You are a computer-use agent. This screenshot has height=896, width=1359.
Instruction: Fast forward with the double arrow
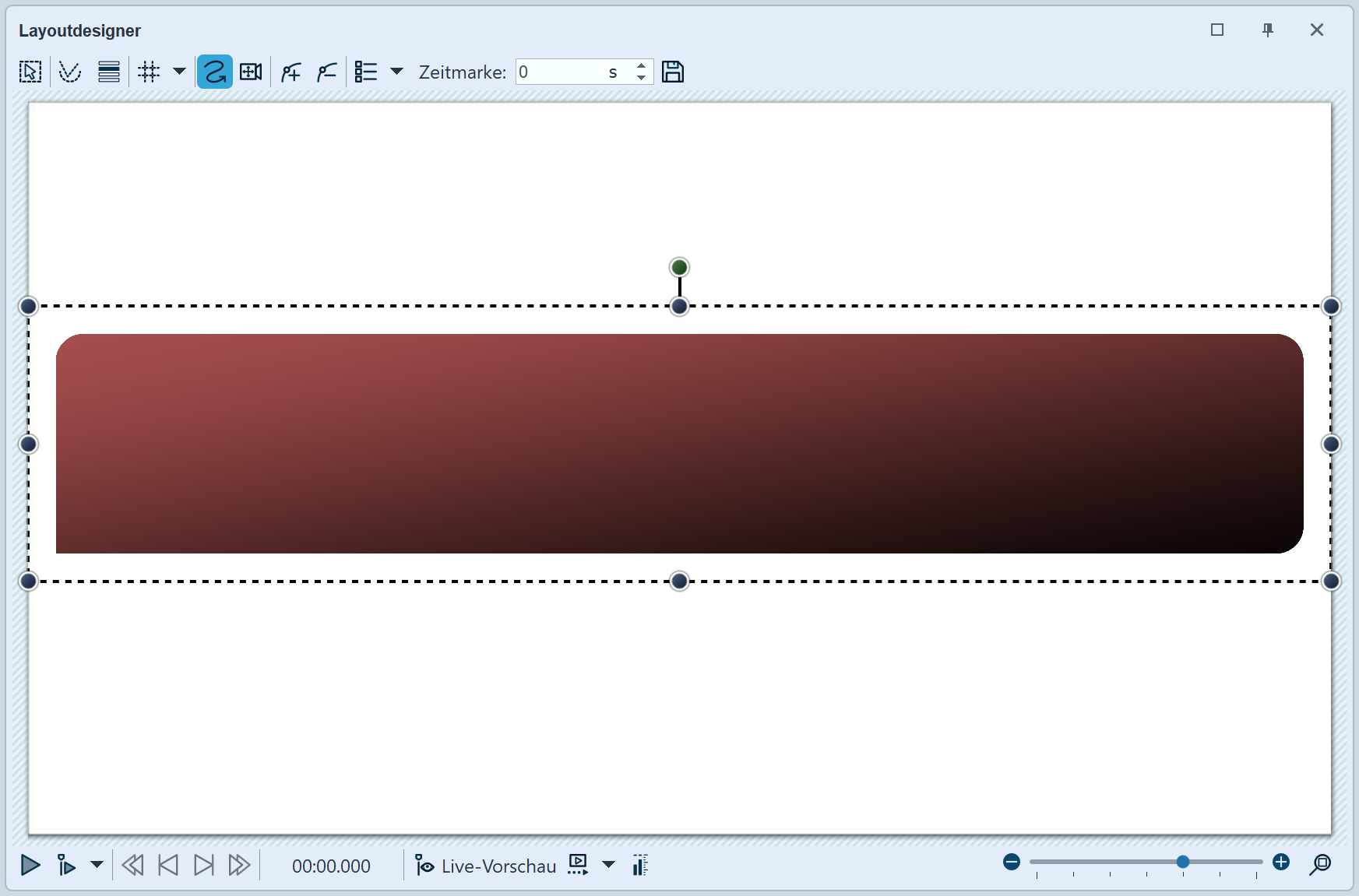click(x=239, y=865)
